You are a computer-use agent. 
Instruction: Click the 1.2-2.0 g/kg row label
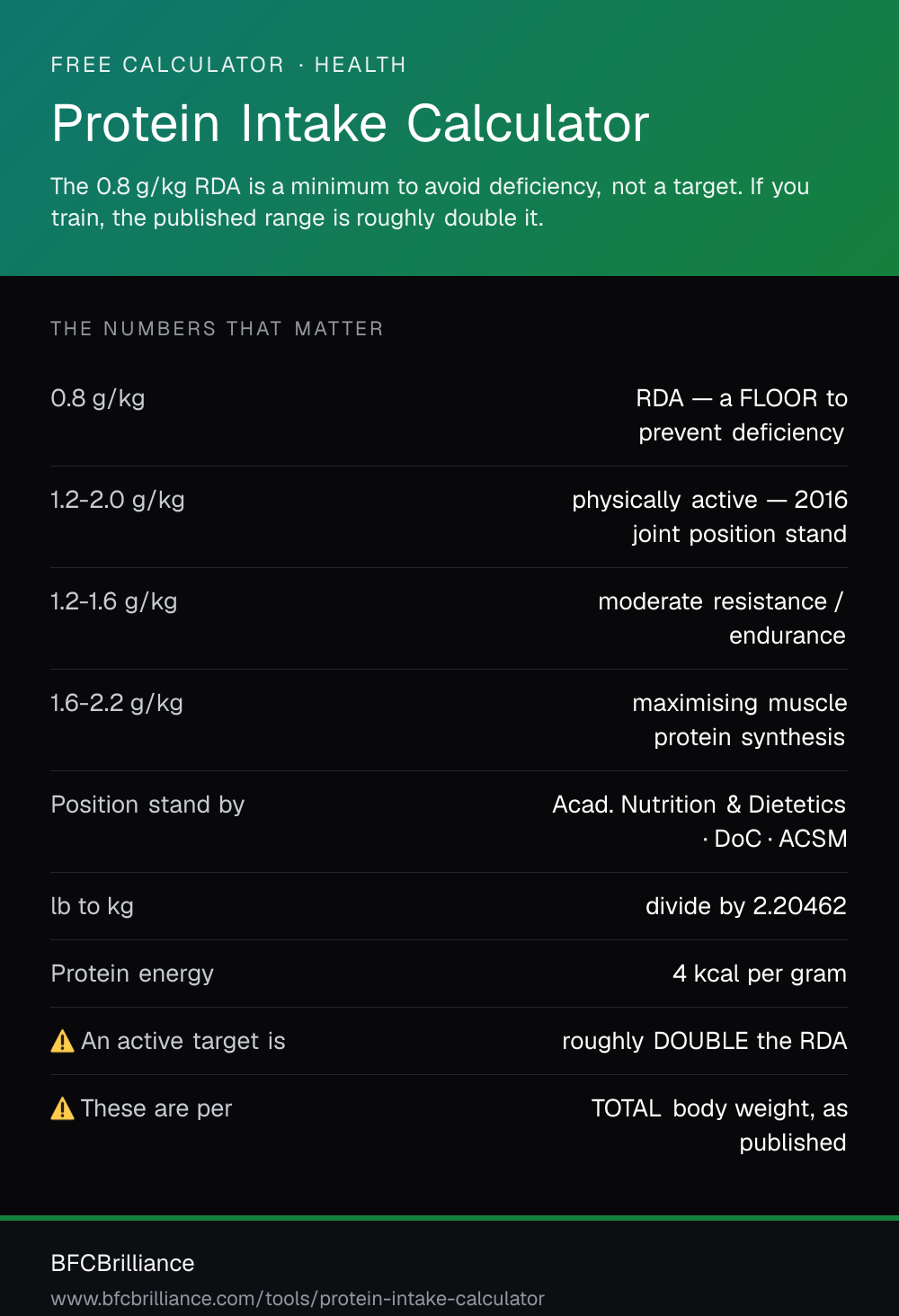(118, 500)
